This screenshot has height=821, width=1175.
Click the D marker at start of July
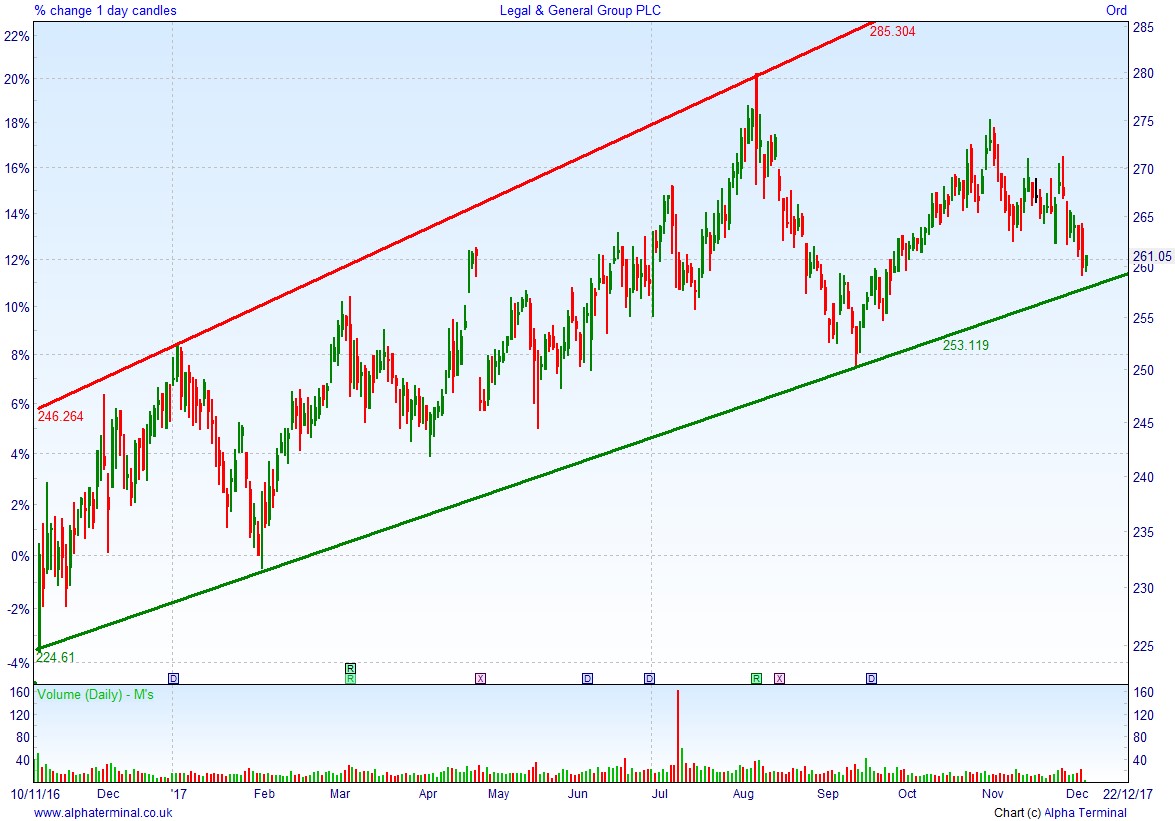click(x=650, y=679)
